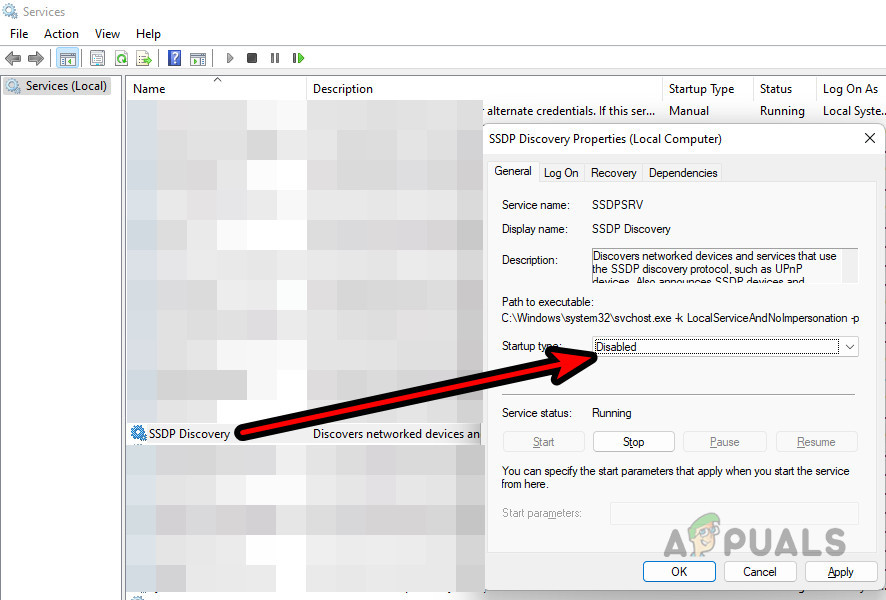Select the Dependencies tab

682,172
